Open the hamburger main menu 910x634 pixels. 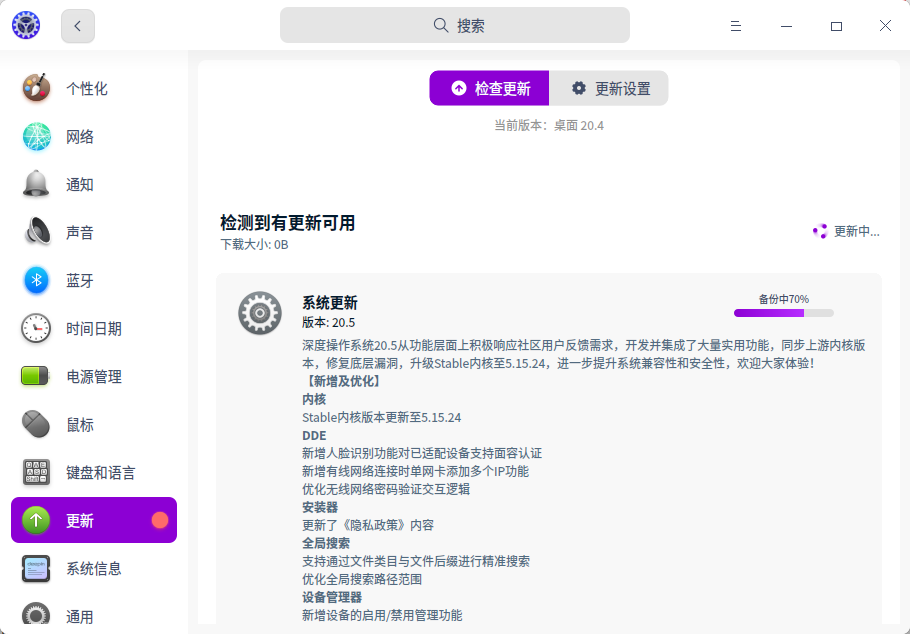(x=735, y=26)
